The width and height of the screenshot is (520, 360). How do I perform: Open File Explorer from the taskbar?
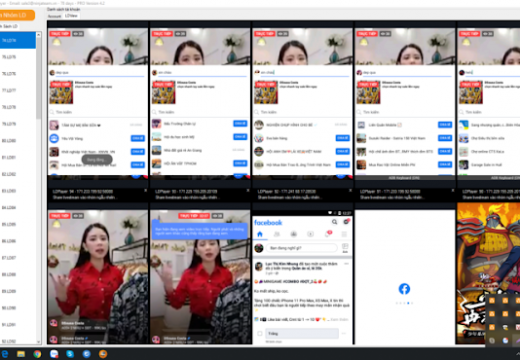[x=21, y=354]
